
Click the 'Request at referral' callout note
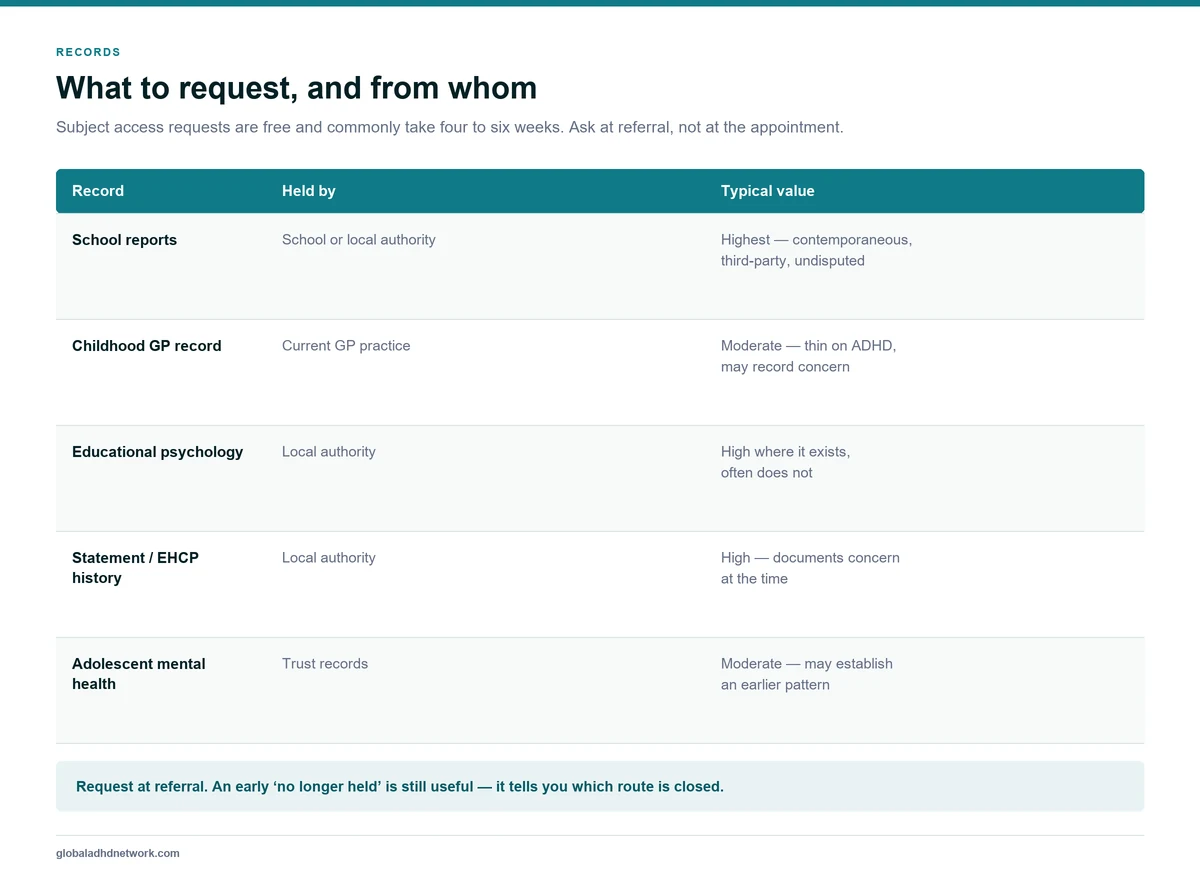pos(600,786)
